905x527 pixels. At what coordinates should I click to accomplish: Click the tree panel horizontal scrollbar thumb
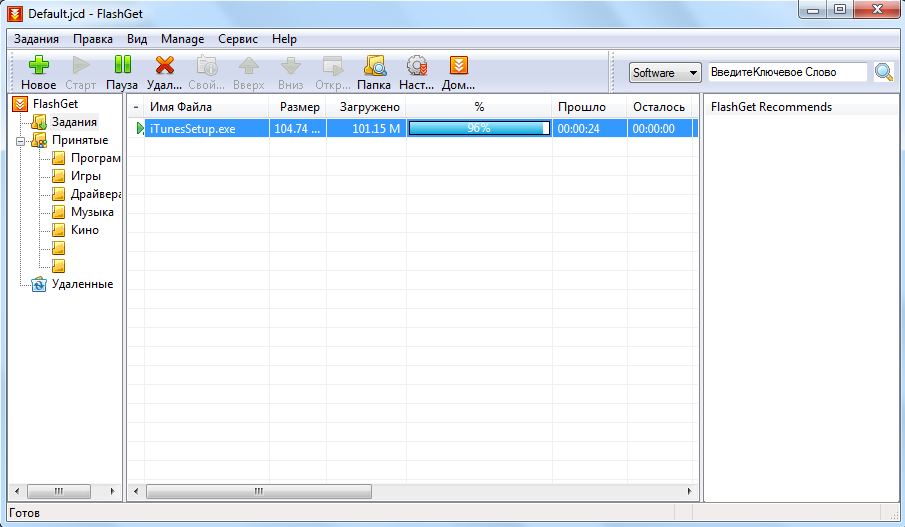59,491
